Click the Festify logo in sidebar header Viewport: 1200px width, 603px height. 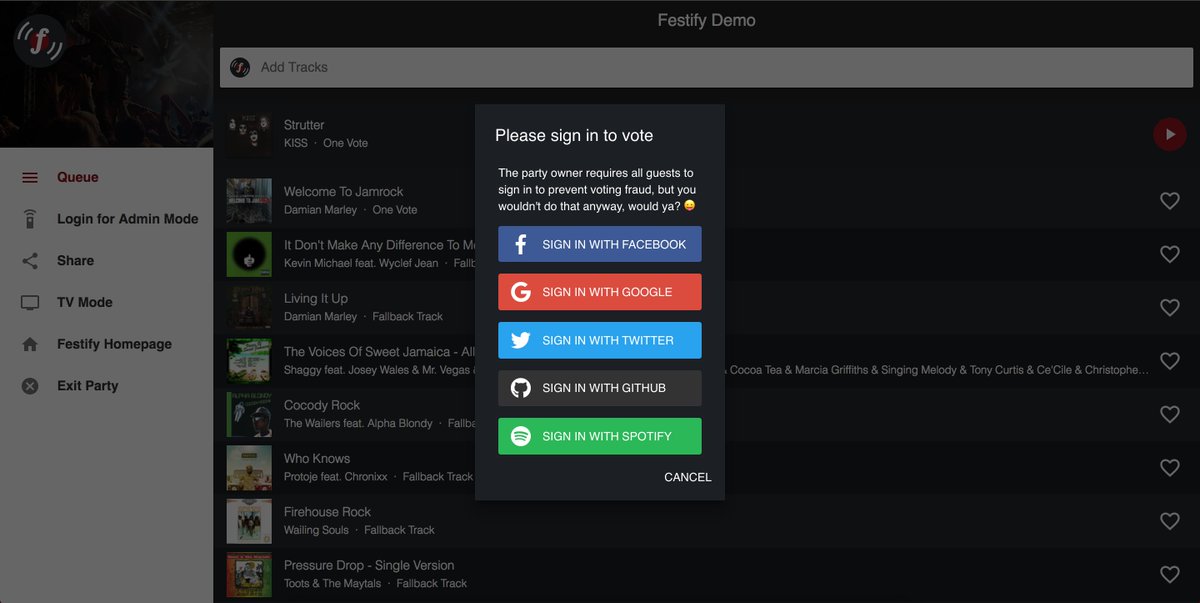39,41
